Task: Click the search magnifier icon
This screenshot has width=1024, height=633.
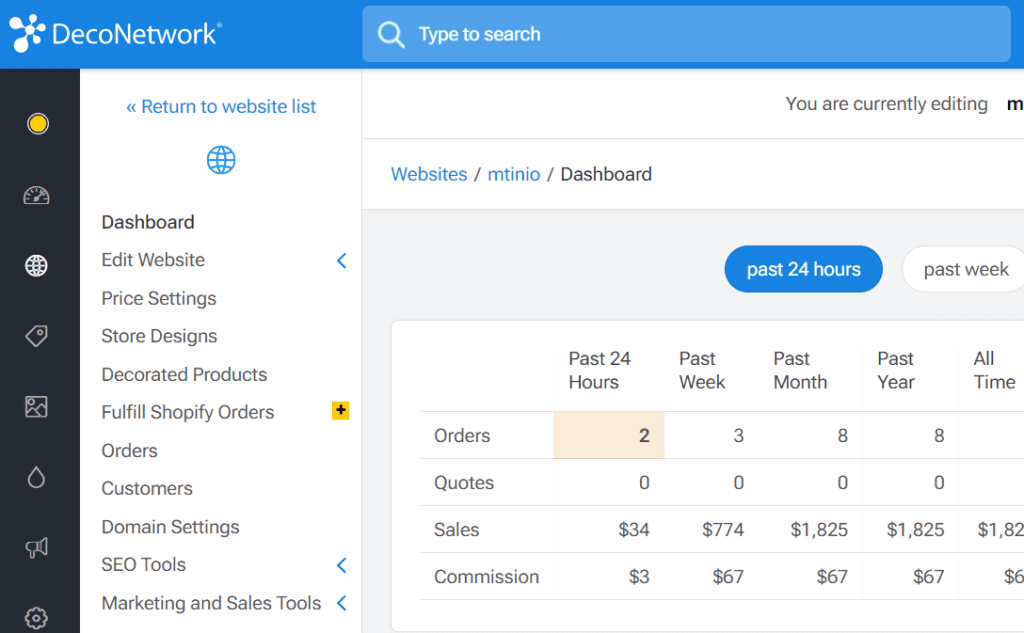Action: coord(390,33)
